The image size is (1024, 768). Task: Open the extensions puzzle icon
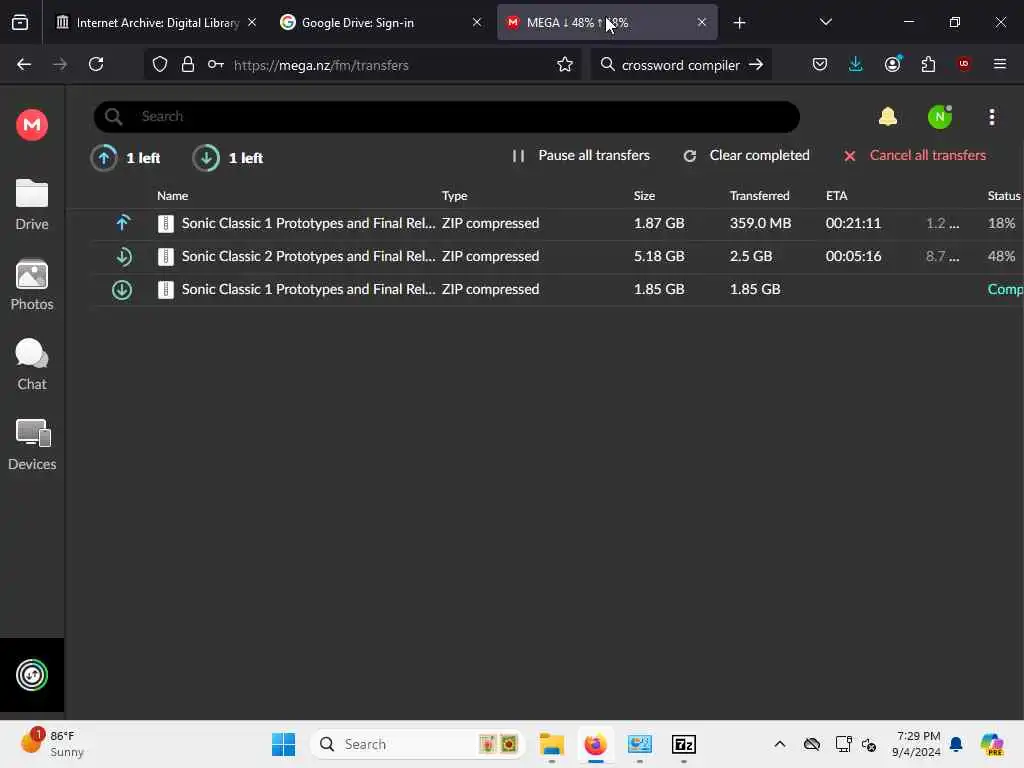coord(928,64)
